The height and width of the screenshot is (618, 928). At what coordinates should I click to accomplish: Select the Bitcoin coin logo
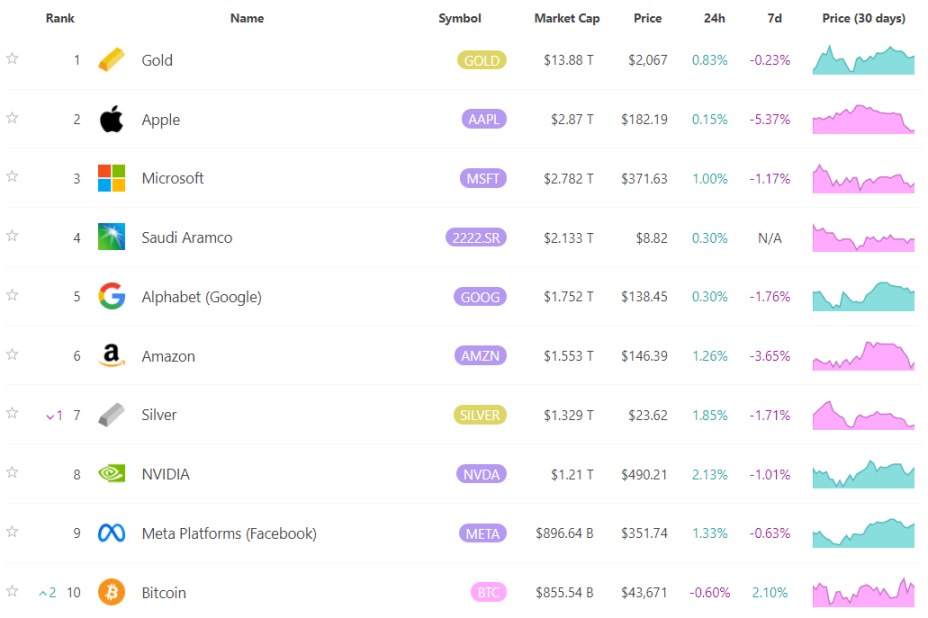(x=111, y=592)
